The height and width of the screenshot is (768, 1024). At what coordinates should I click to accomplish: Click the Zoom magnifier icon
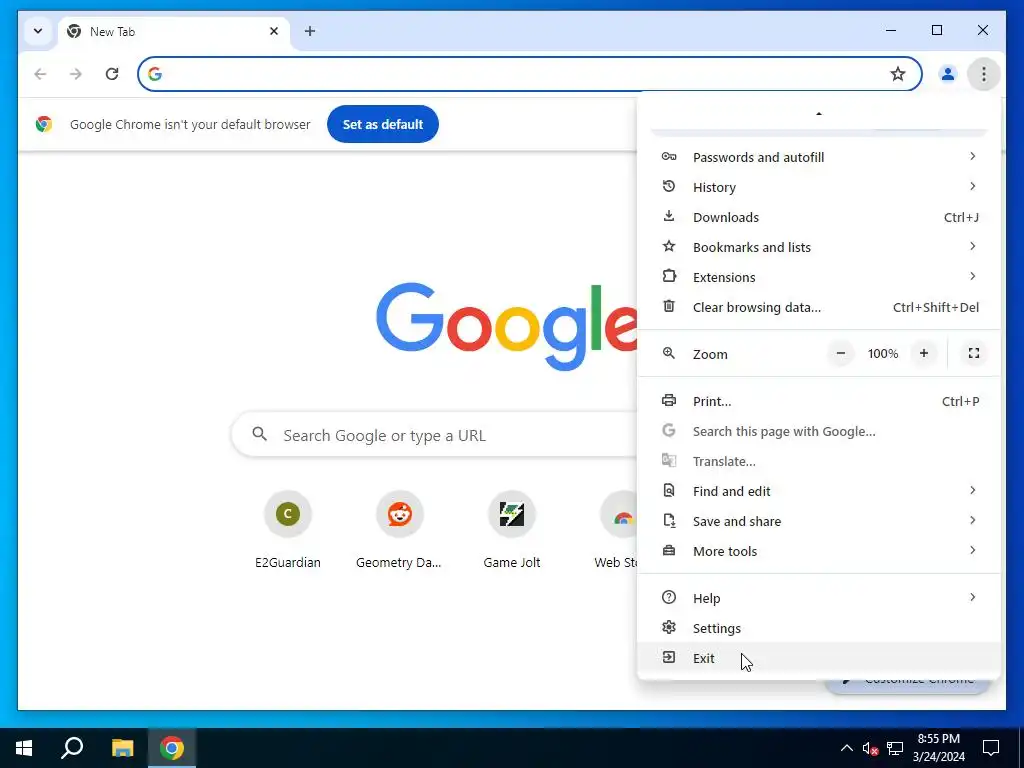tap(669, 353)
